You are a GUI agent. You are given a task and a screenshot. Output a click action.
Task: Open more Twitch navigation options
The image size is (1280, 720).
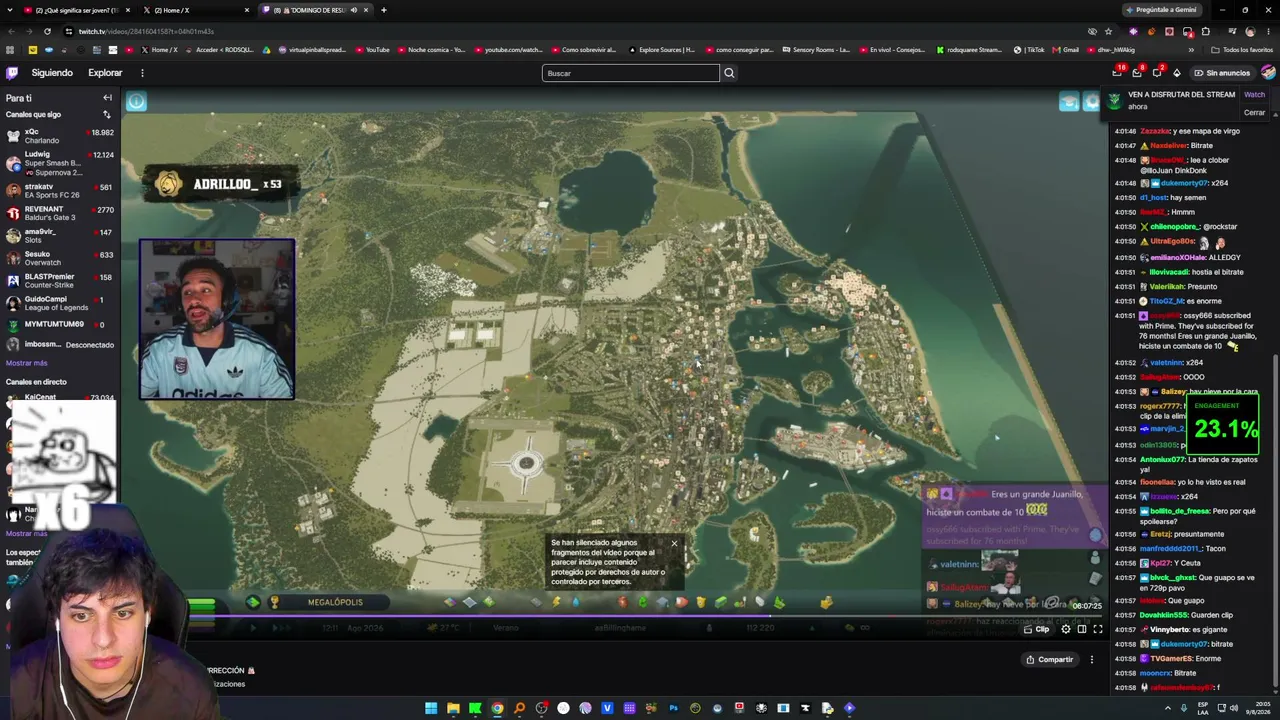(142, 73)
